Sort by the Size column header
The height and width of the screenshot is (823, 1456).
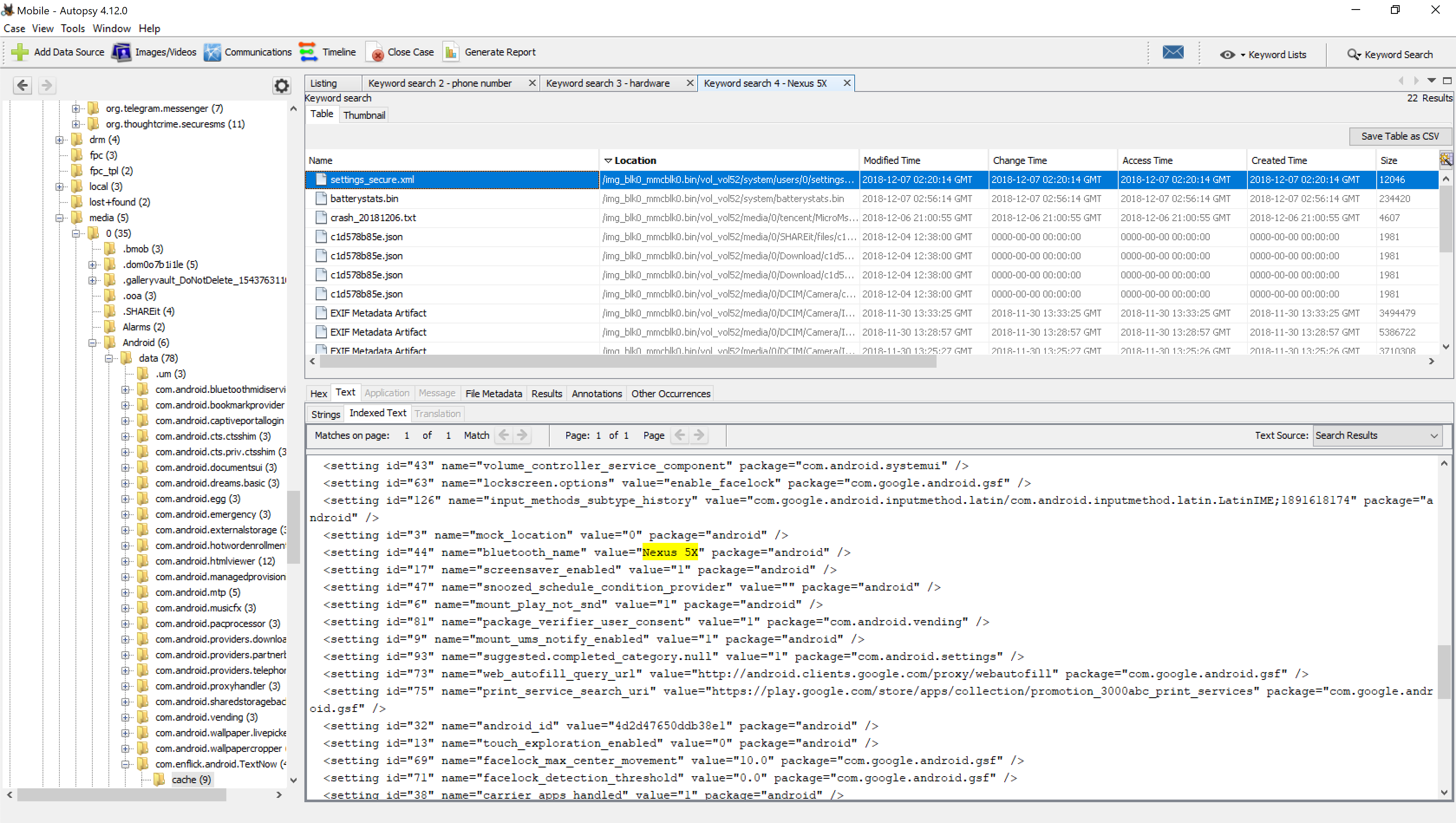[x=1407, y=160]
